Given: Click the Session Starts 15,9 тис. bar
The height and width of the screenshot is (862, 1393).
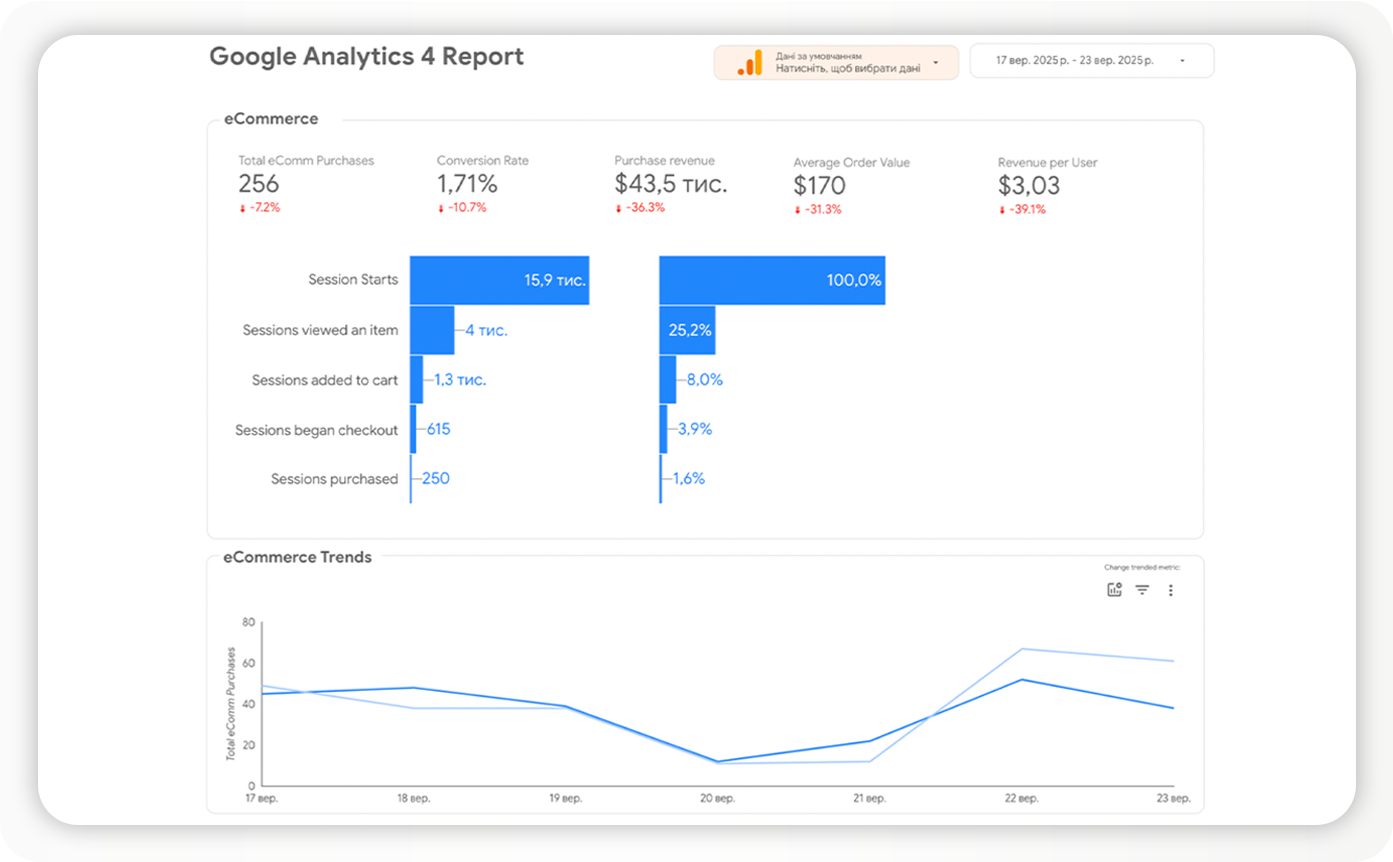Looking at the screenshot, I should pos(499,280).
